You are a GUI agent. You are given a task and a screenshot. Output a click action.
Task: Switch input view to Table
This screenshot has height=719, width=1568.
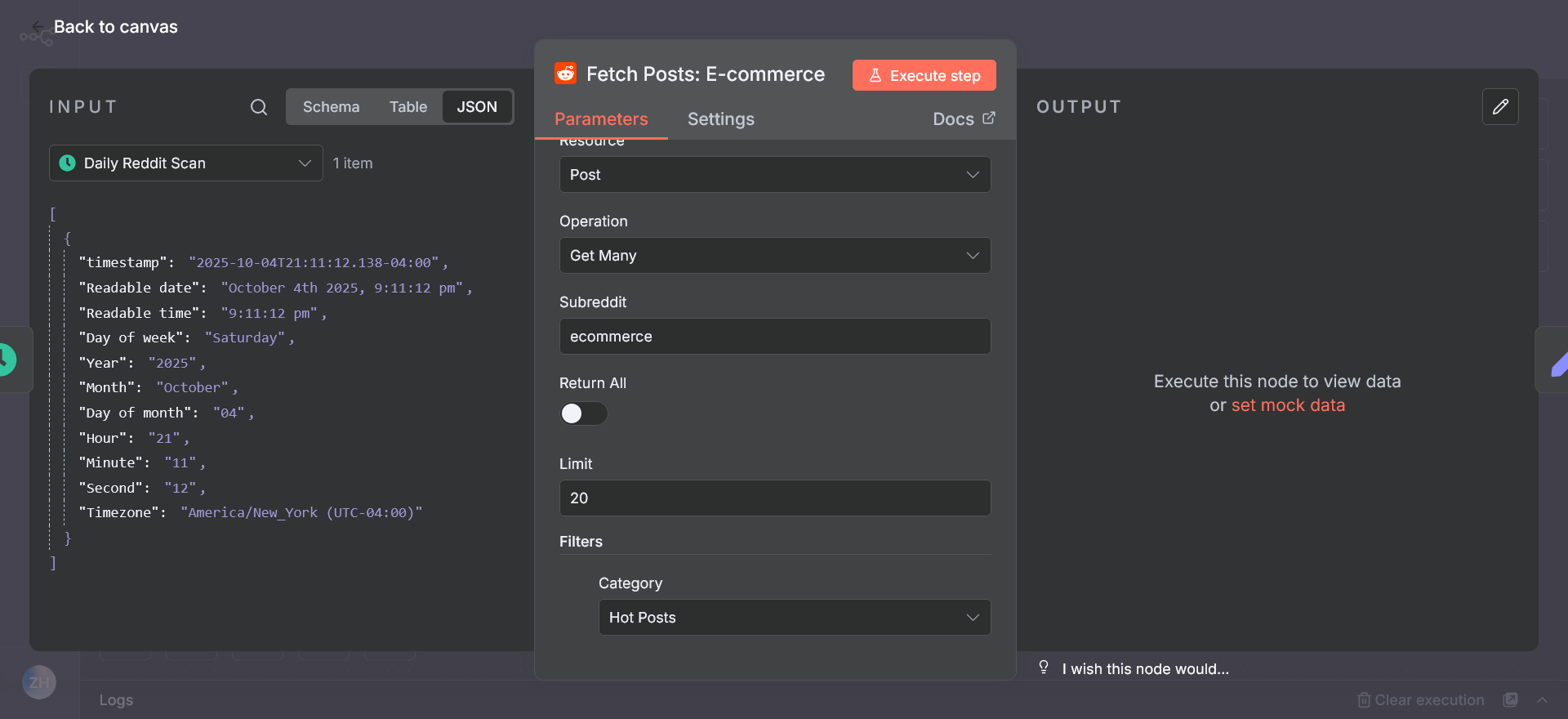[408, 107]
